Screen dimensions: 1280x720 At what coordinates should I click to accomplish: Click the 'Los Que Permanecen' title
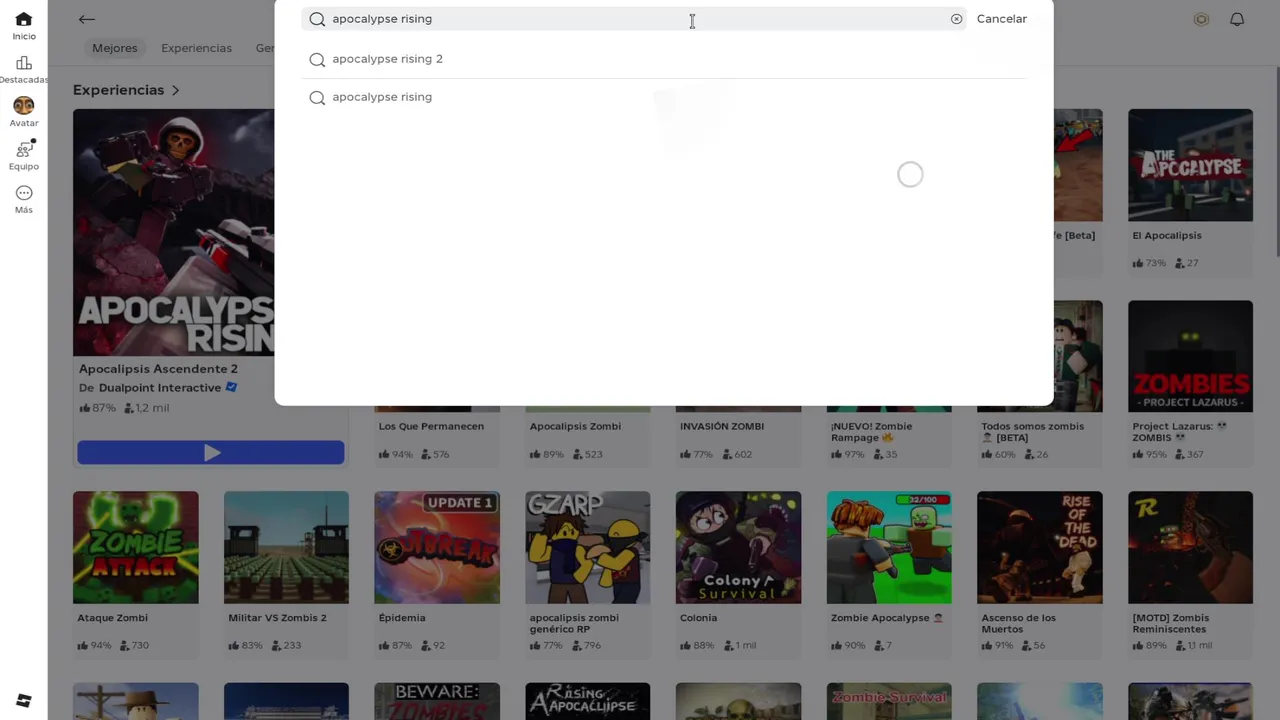click(431, 426)
